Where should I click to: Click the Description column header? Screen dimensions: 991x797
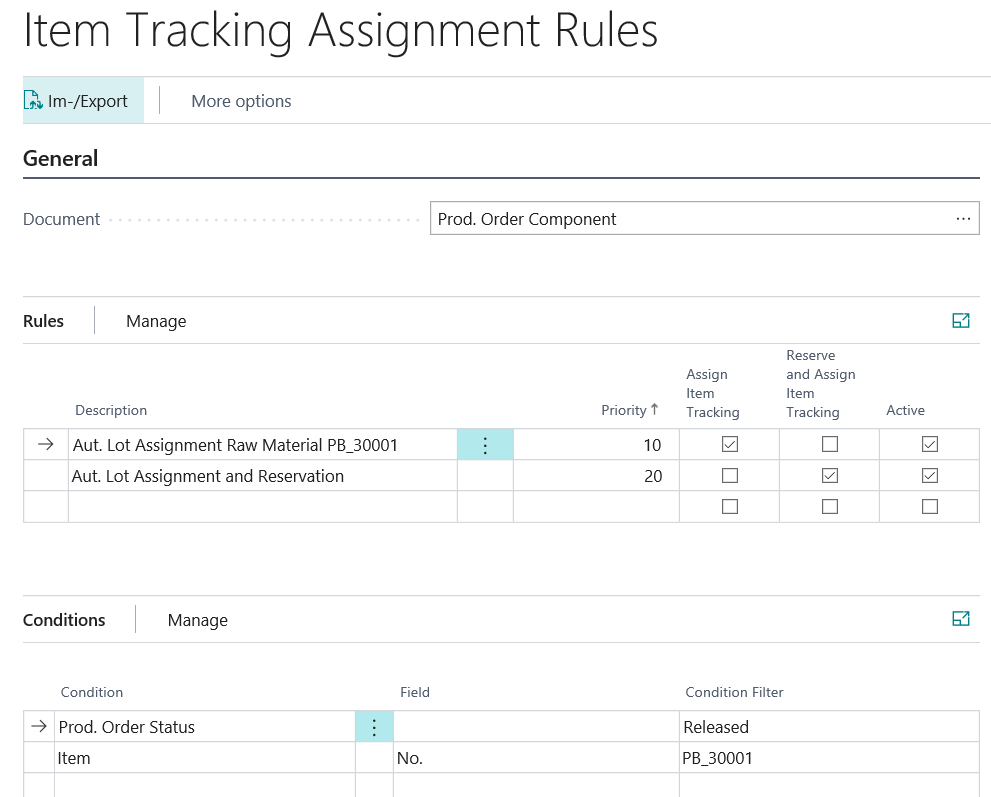click(111, 410)
